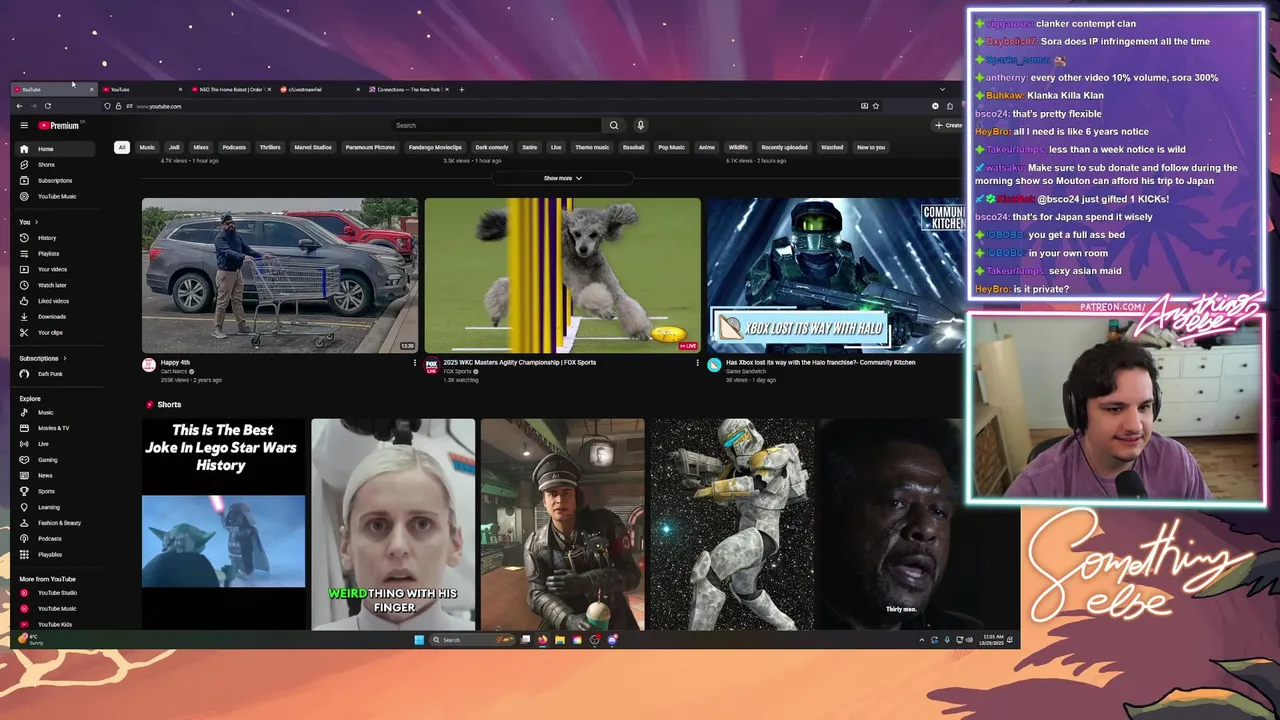This screenshot has height=720, width=1280.
Task: Open News in the Explore section
Action: [x=56, y=476]
